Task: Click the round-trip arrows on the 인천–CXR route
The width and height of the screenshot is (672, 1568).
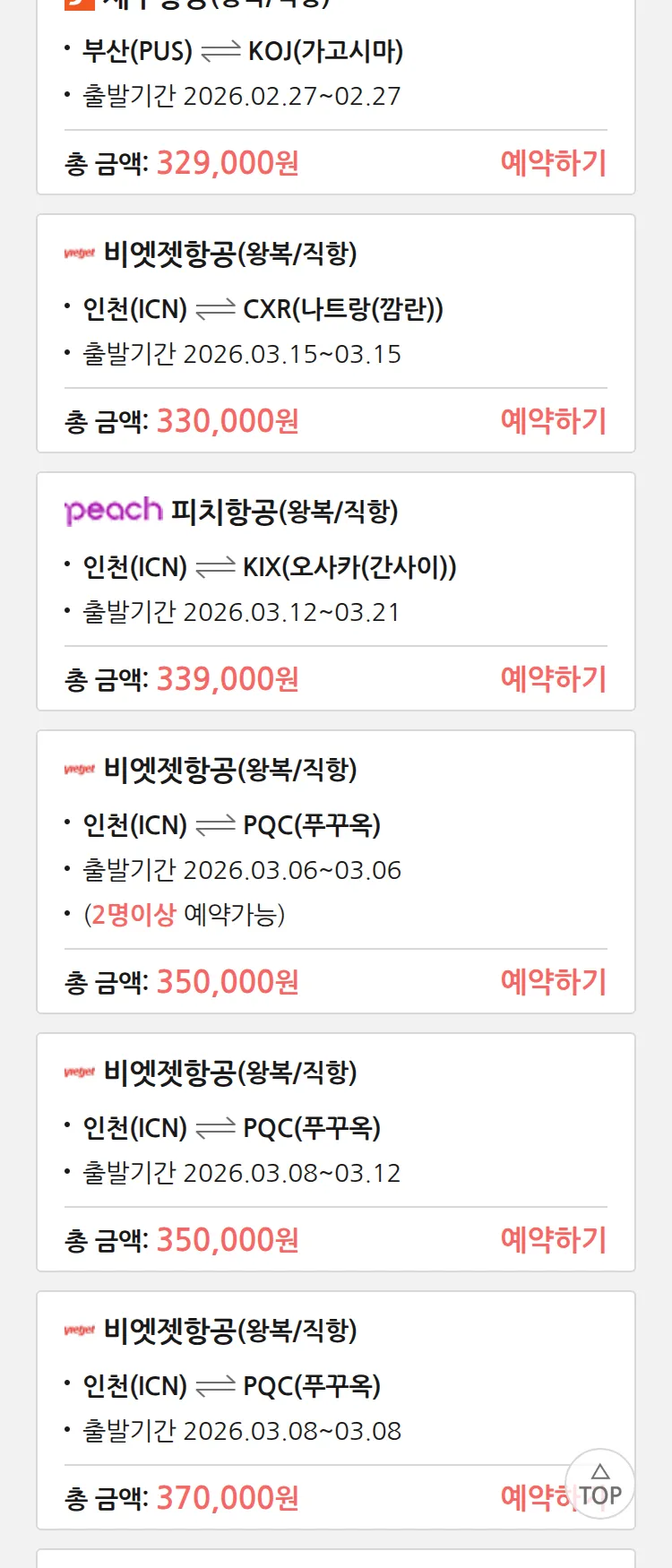Action: click(x=215, y=310)
